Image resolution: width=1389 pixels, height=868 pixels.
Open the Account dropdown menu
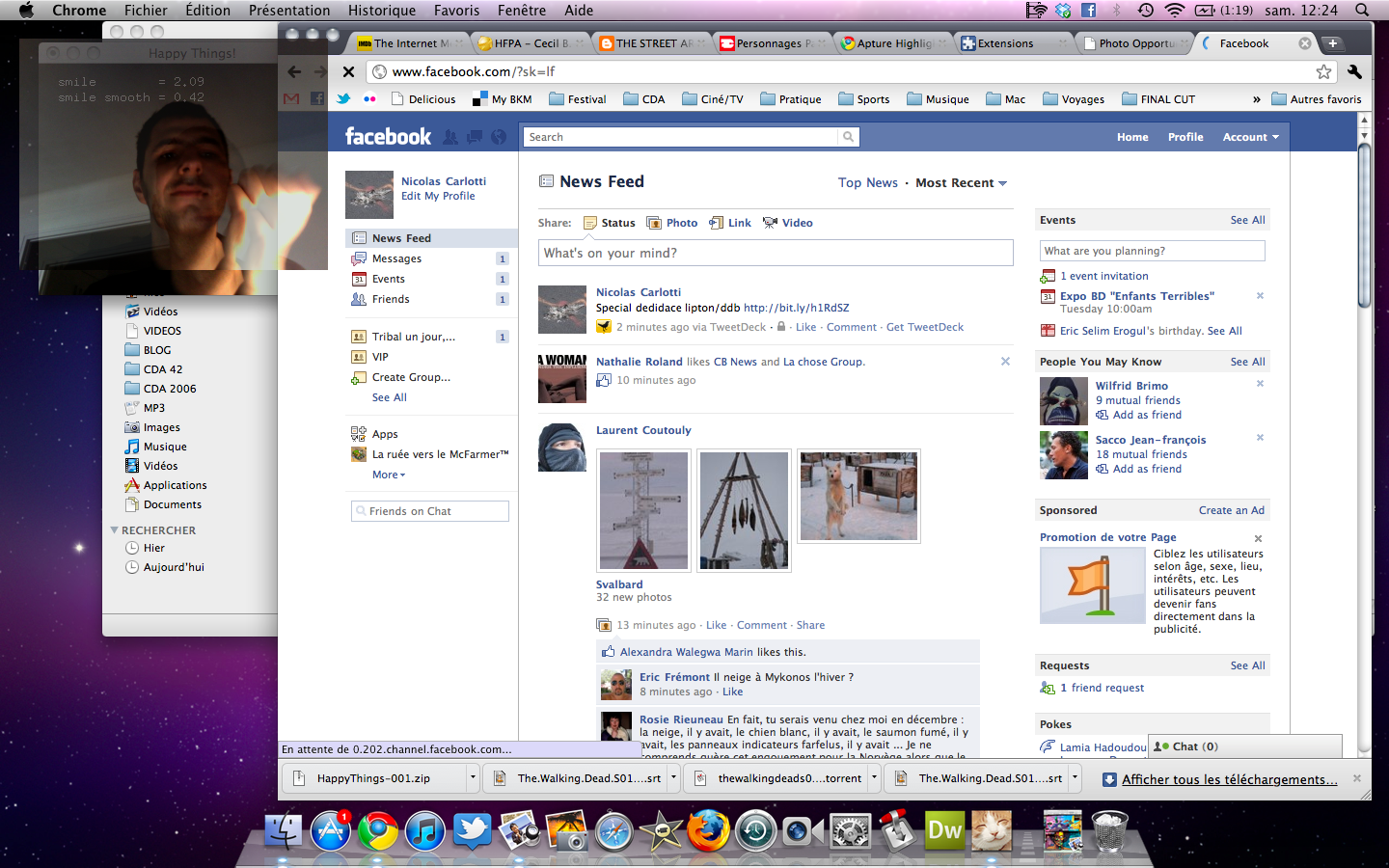pos(1250,137)
